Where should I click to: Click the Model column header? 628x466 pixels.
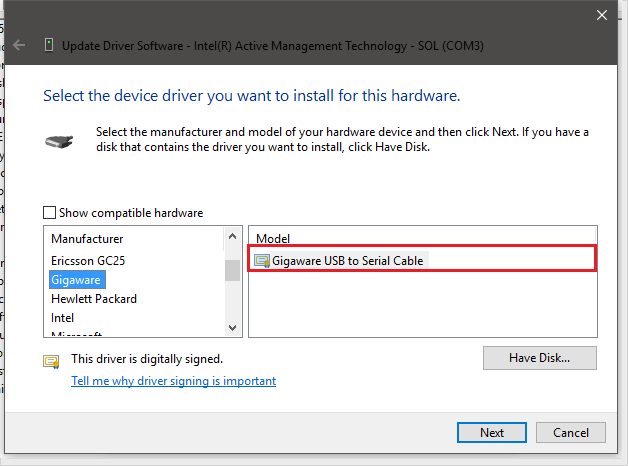pyautogui.click(x=273, y=239)
